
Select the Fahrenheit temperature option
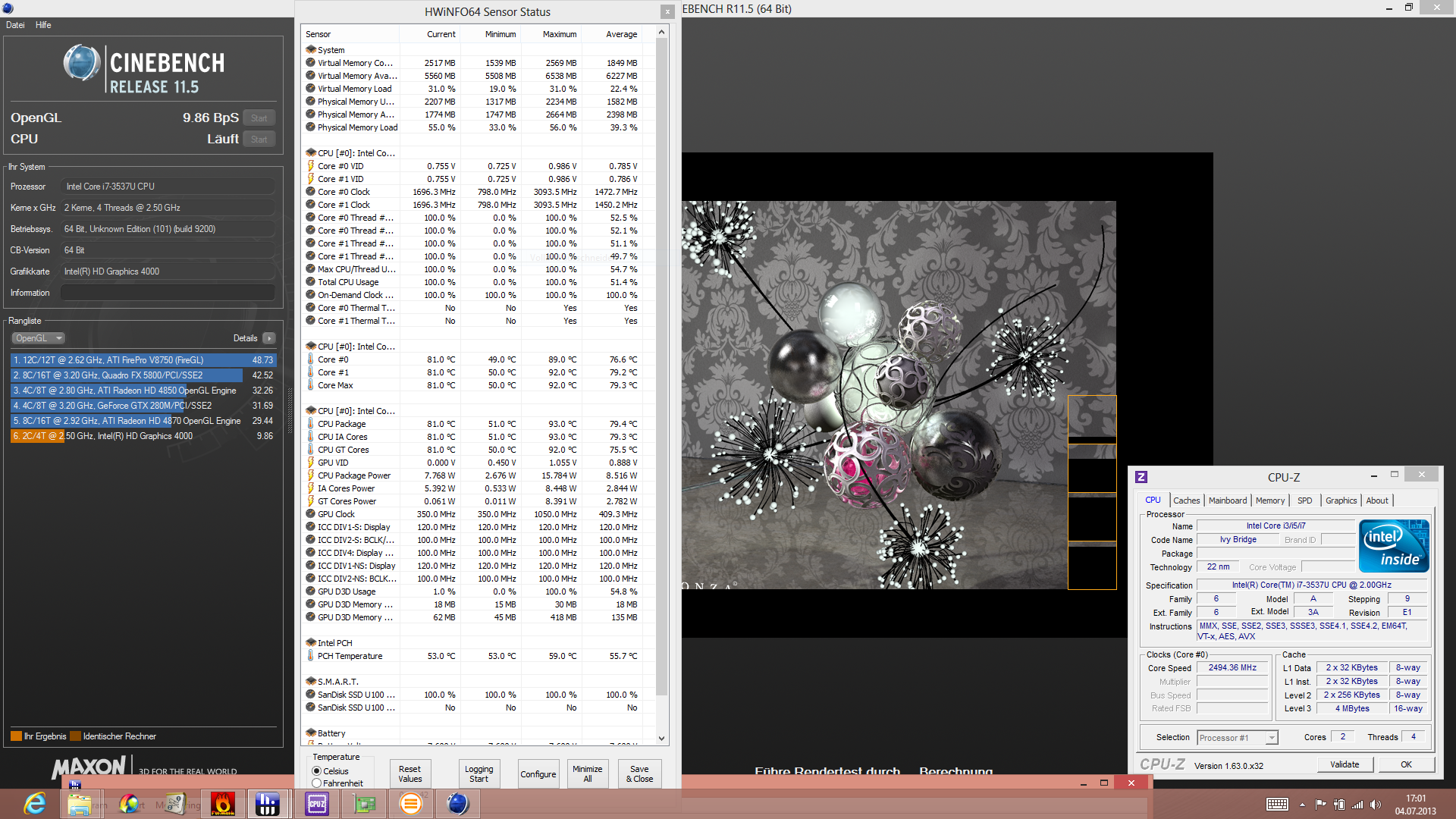point(317,783)
